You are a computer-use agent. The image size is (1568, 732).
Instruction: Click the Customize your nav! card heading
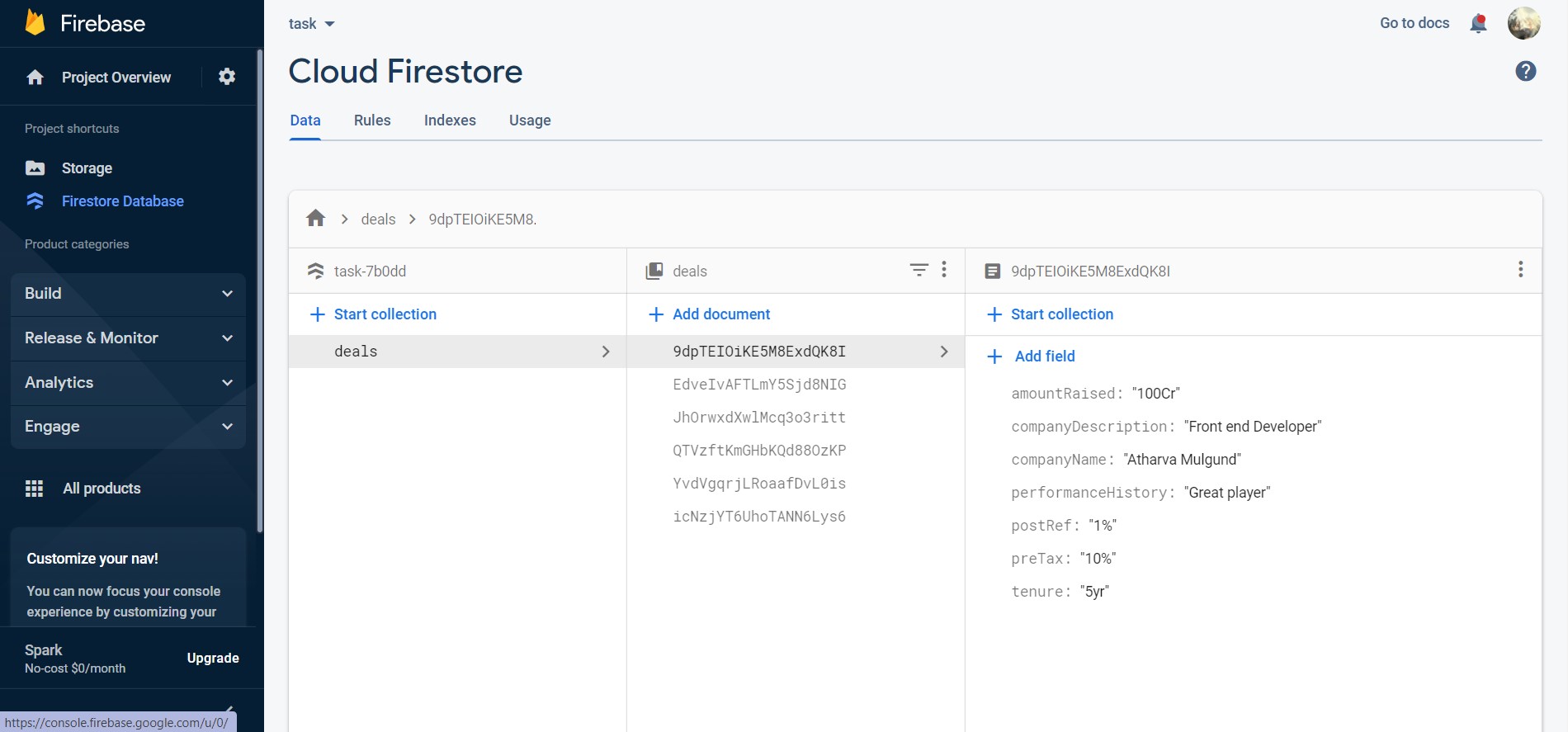[92, 559]
